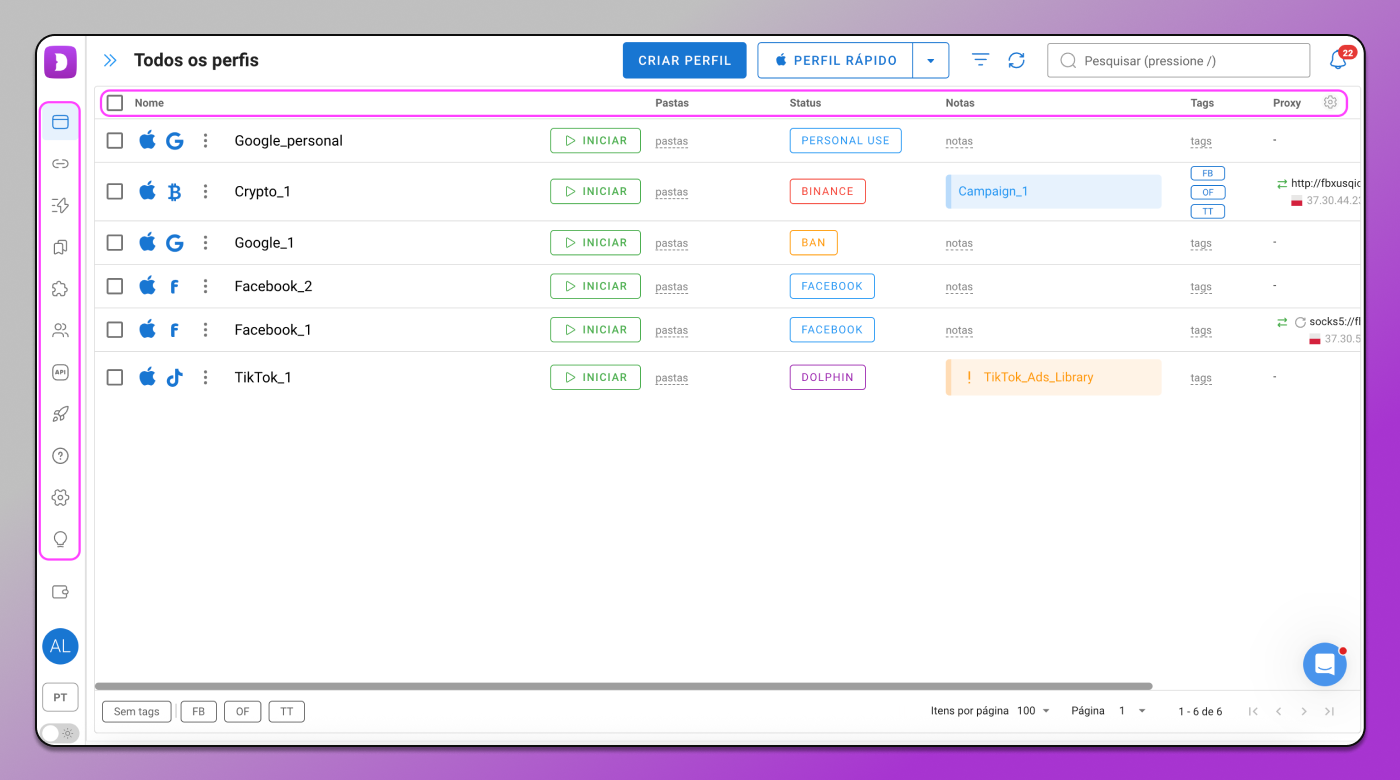Image resolution: width=1400 pixels, height=780 pixels.
Task: Click pastas link on Facebook_2 row
Action: pos(671,287)
